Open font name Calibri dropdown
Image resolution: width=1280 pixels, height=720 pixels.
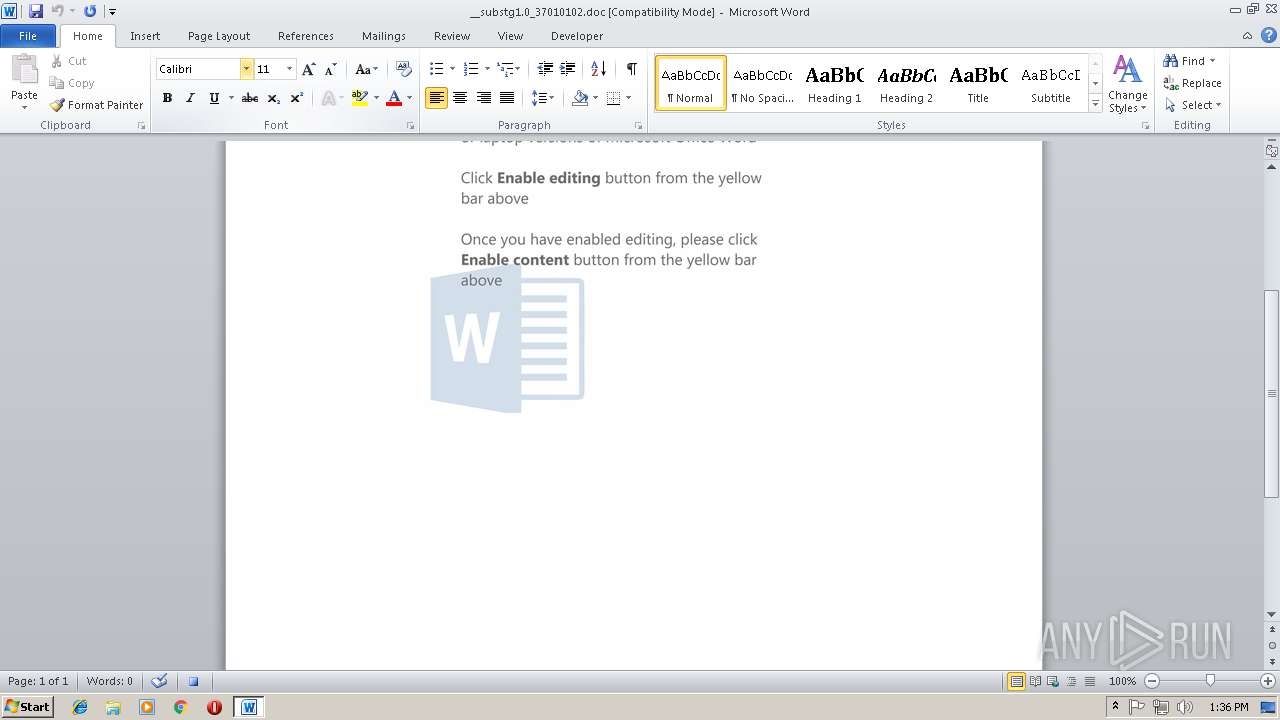point(246,69)
